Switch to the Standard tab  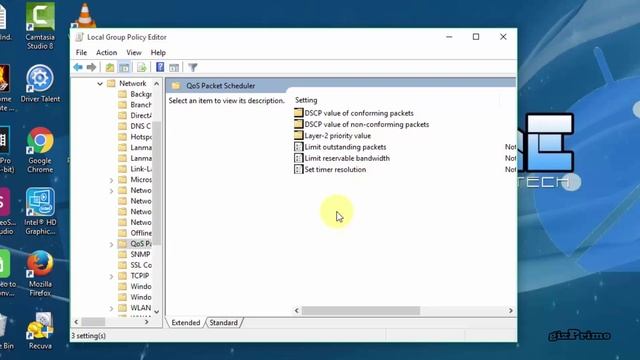point(223,322)
